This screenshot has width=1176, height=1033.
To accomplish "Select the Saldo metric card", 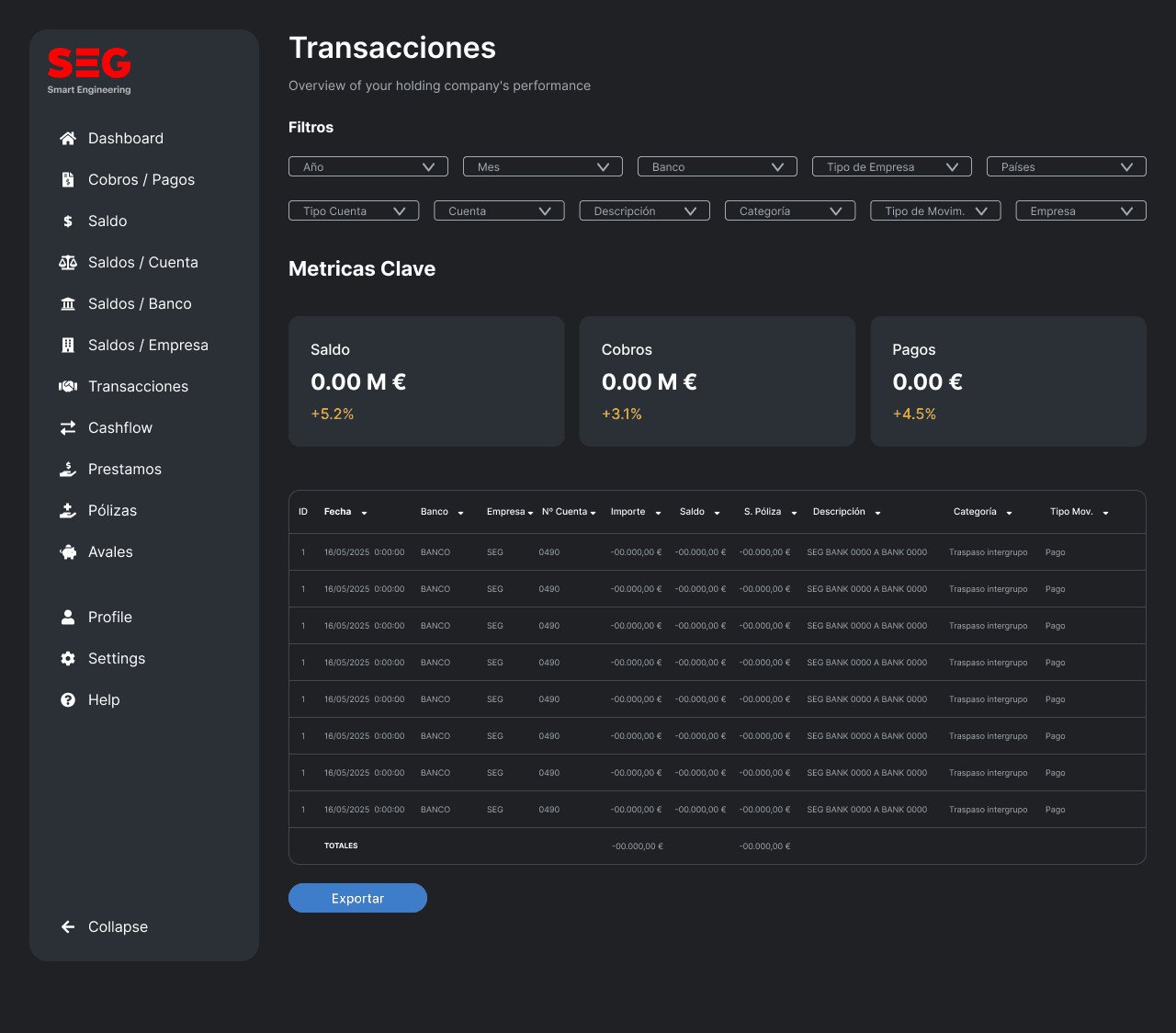I will [426, 381].
